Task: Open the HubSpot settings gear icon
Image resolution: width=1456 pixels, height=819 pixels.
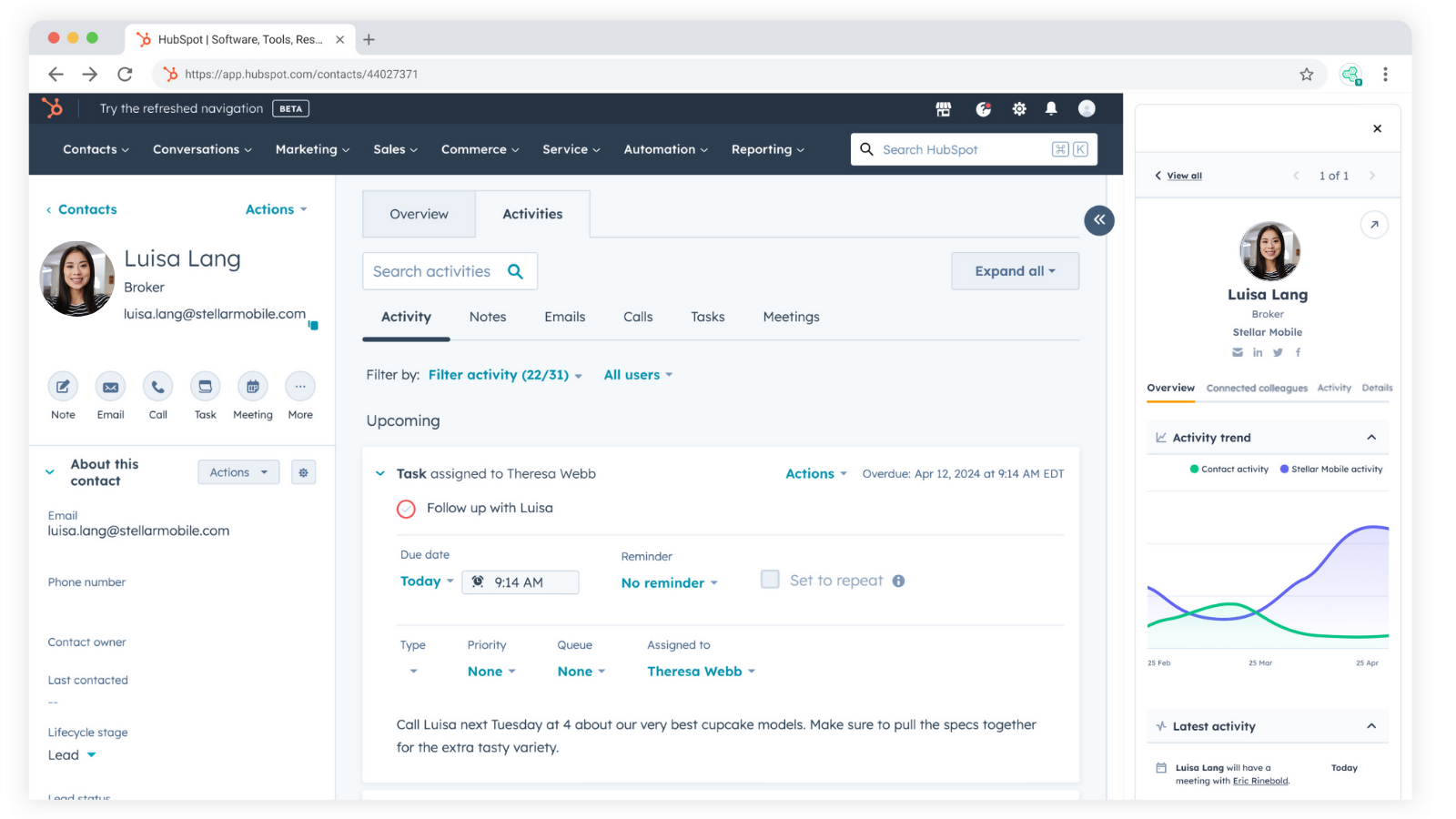Action: pos(1019,109)
